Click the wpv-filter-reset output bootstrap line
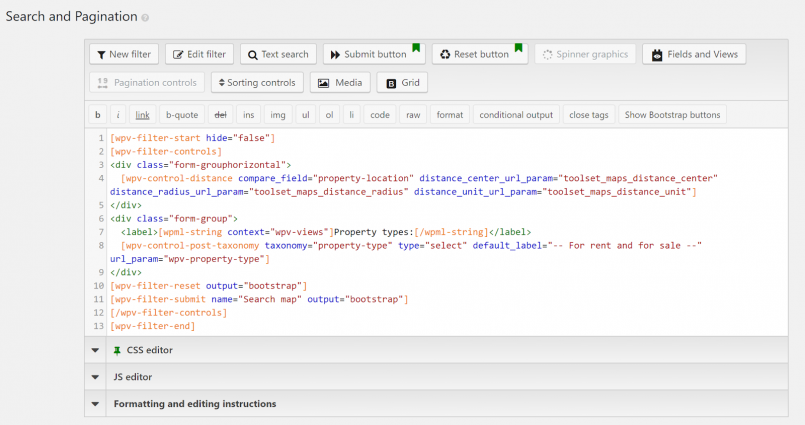Screen dimensions: 805x425 (208, 286)
